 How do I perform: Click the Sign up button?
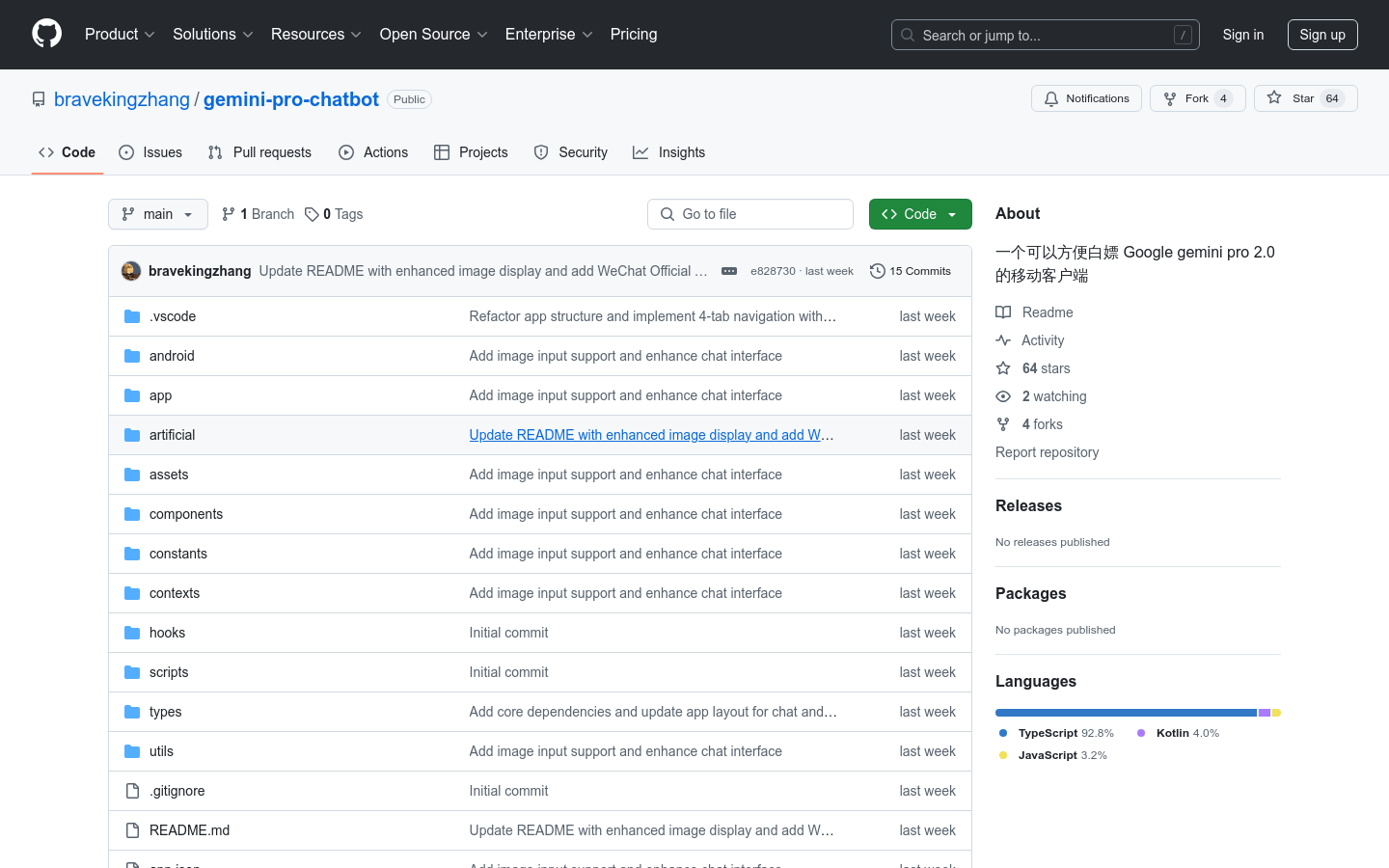click(x=1321, y=35)
